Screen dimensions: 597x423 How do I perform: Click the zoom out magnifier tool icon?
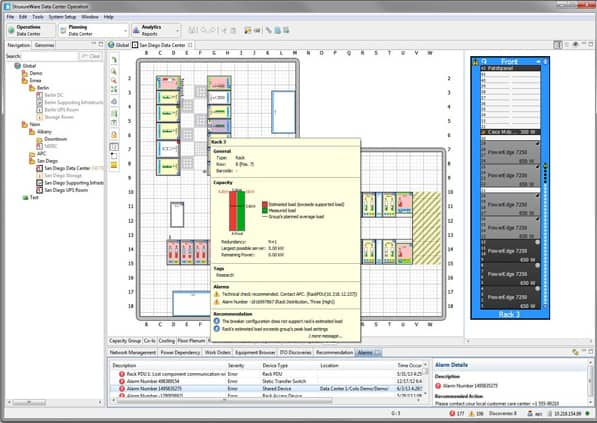click(114, 80)
